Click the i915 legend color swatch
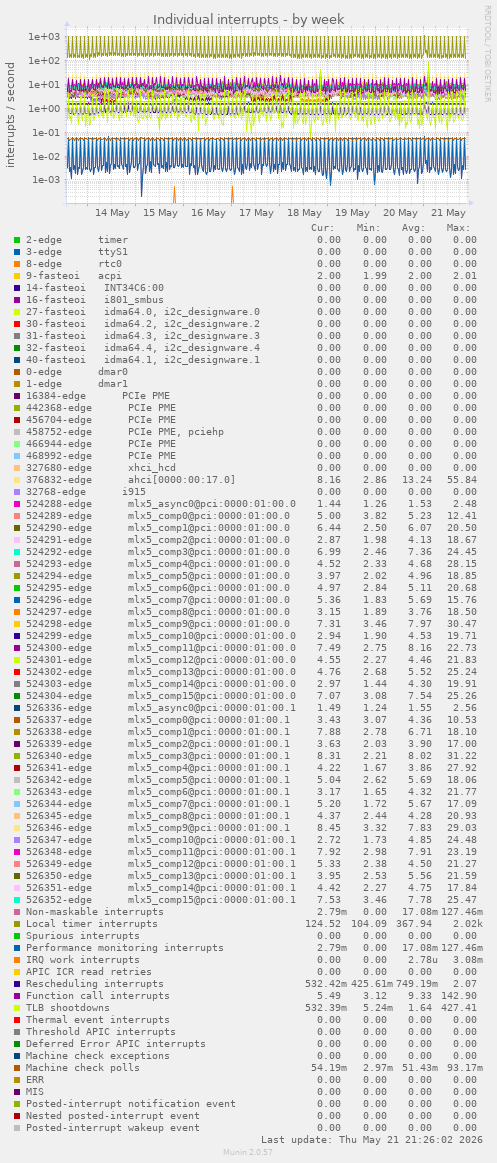The image size is (497, 1163). click(x=17, y=492)
